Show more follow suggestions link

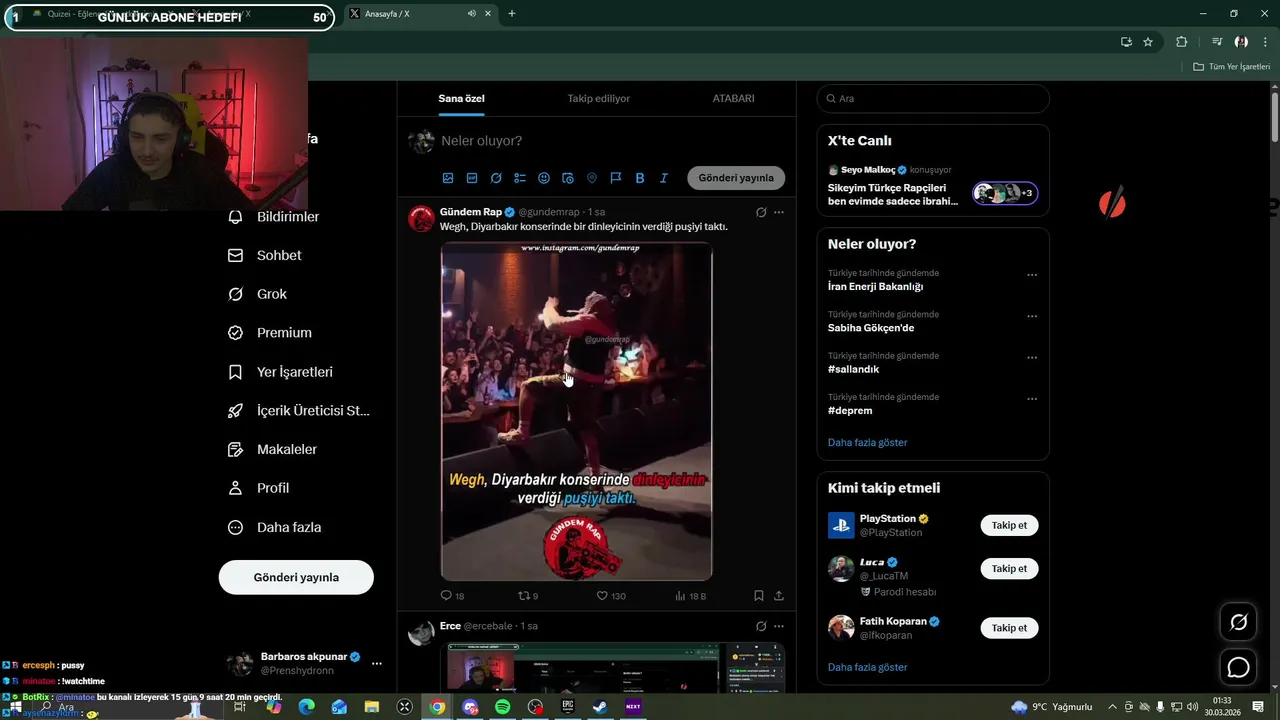[x=867, y=667]
